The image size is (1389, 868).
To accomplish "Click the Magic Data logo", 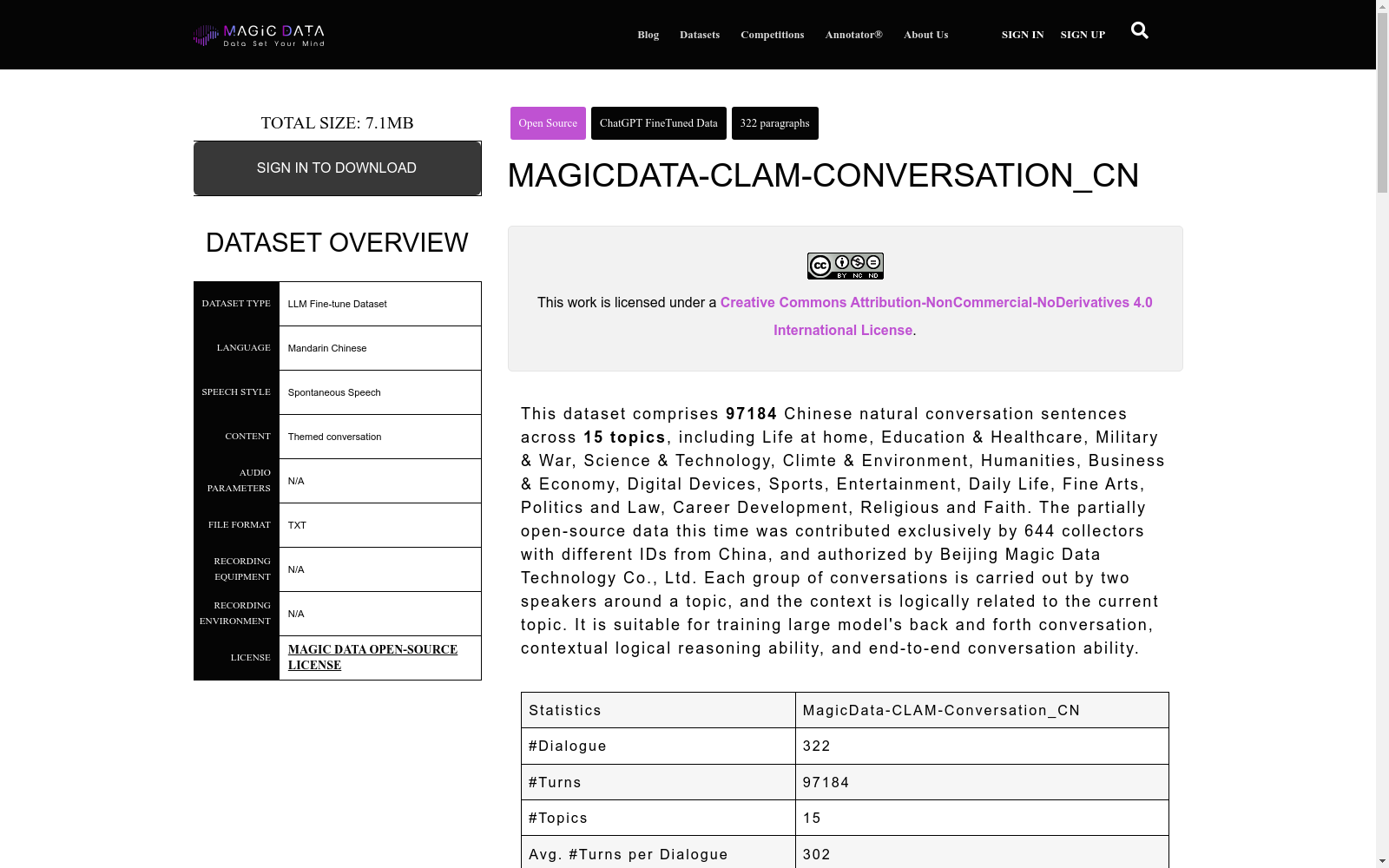I will tap(259, 35).
